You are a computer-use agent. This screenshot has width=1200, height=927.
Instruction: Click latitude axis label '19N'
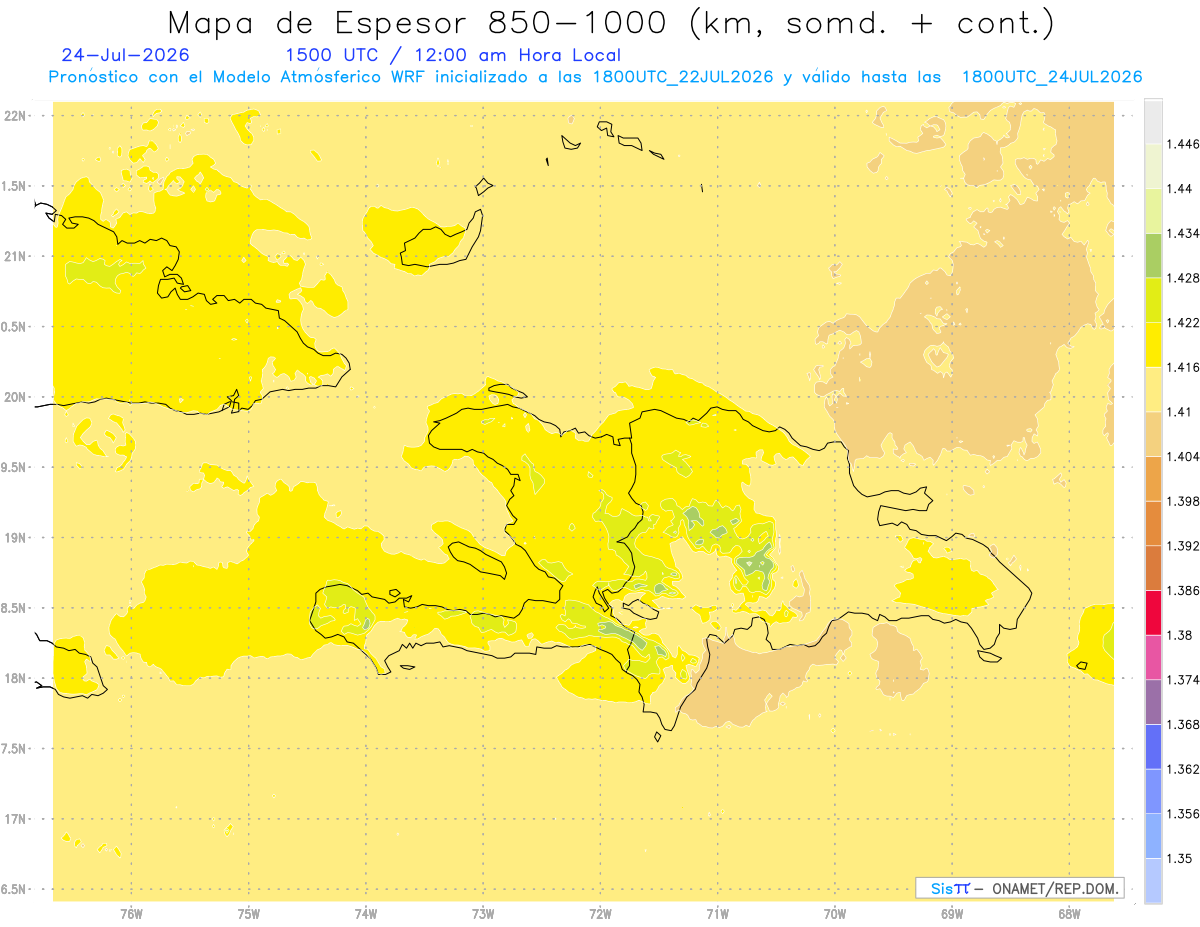(x=17, y=538)
